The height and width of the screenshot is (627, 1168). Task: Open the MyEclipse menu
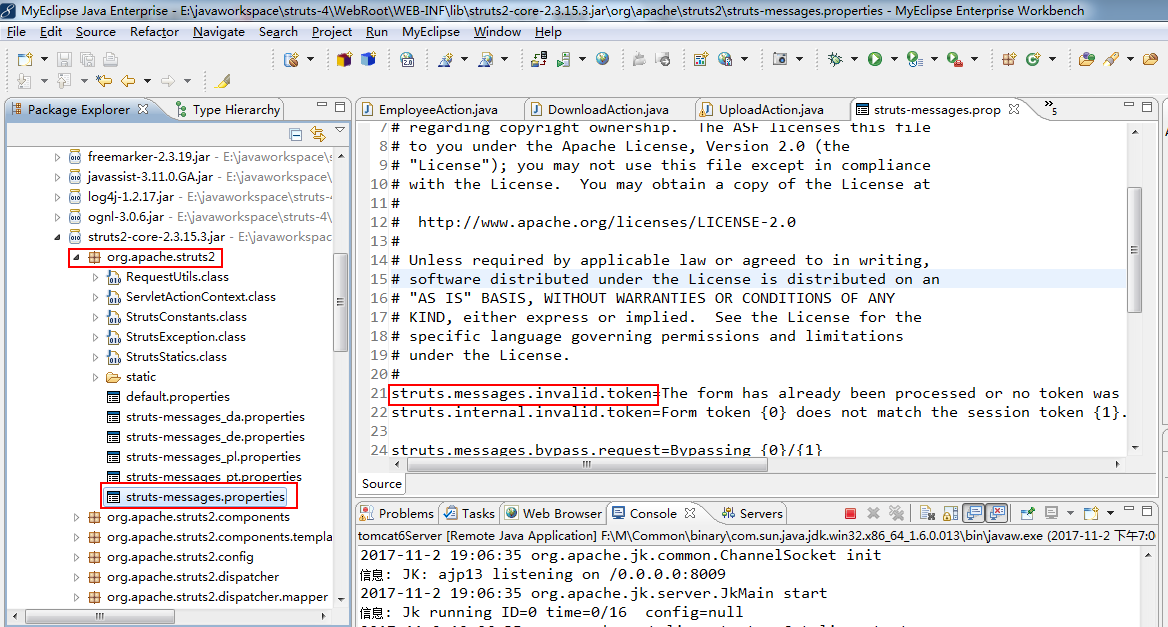[x=431, y=32]
